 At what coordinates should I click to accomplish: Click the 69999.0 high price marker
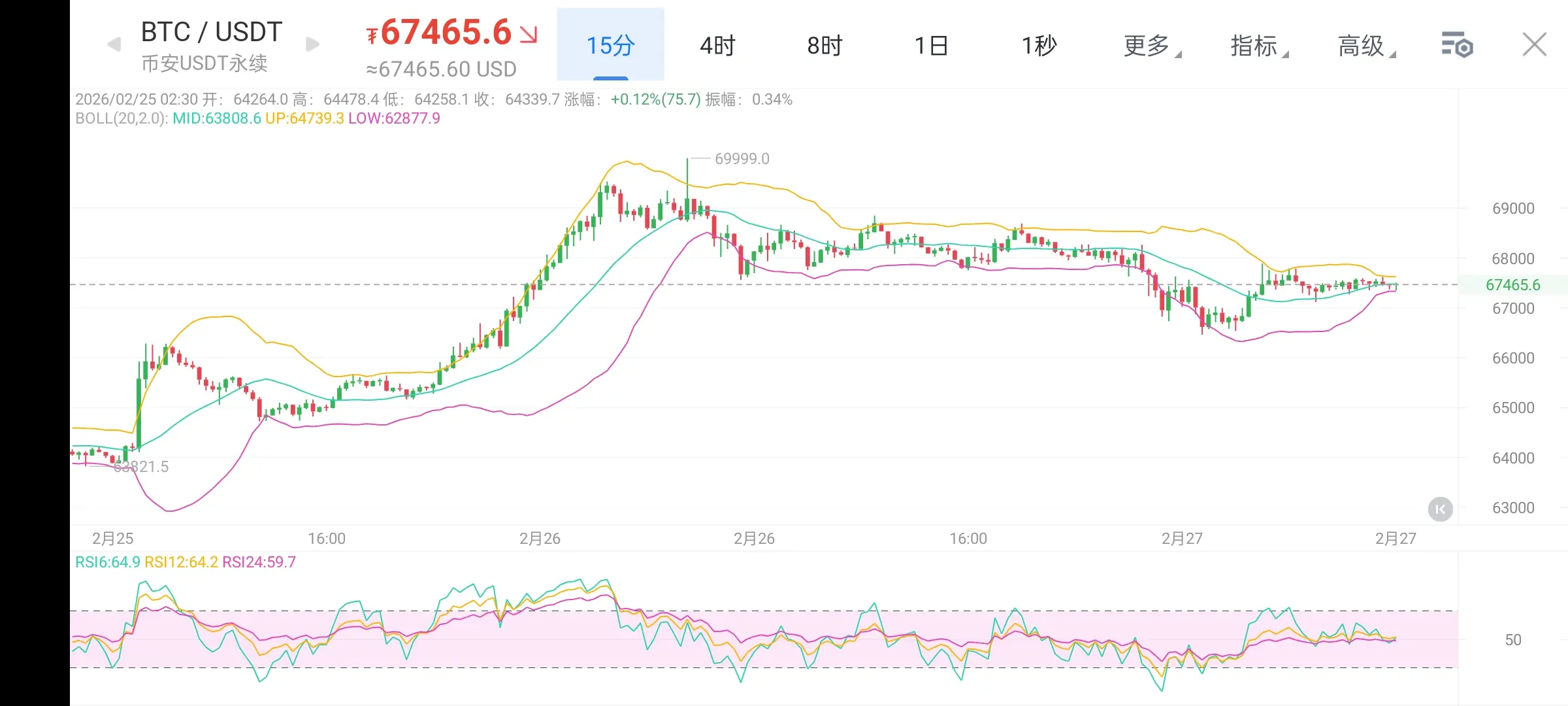coord(742,159)
